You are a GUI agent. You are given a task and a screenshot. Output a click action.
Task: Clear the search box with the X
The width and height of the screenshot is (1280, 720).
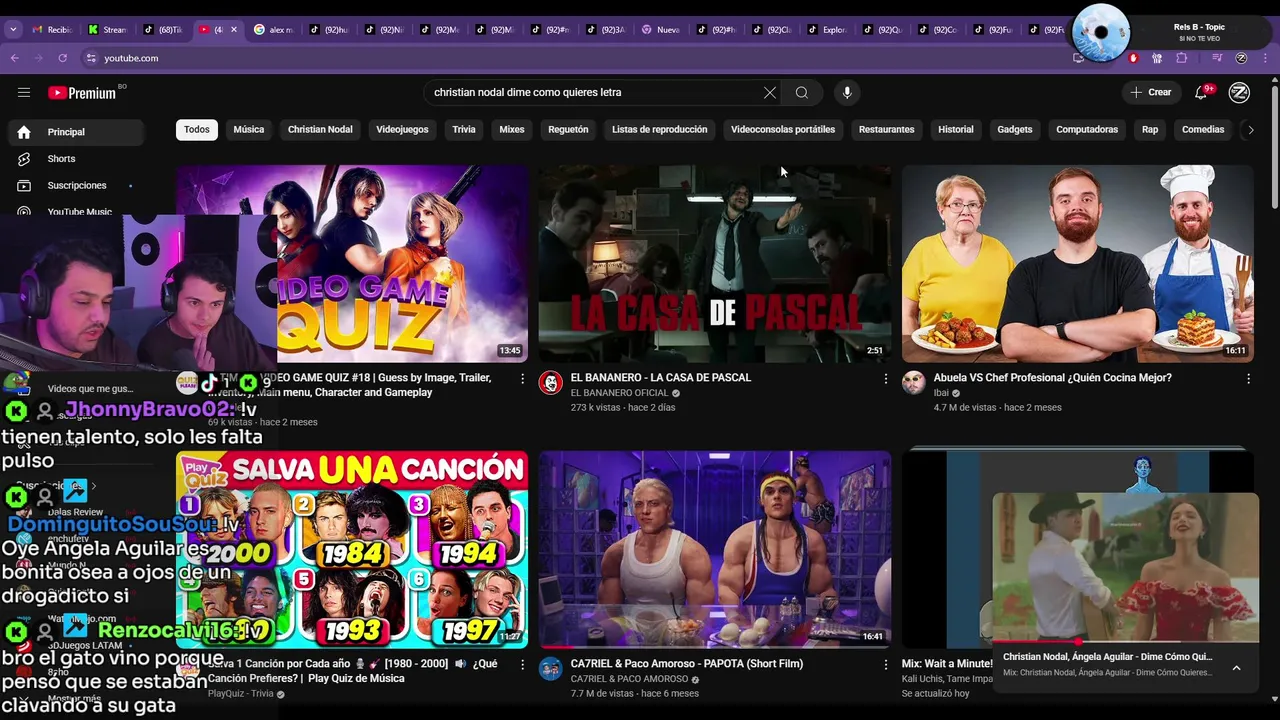(x=770, y=93)
